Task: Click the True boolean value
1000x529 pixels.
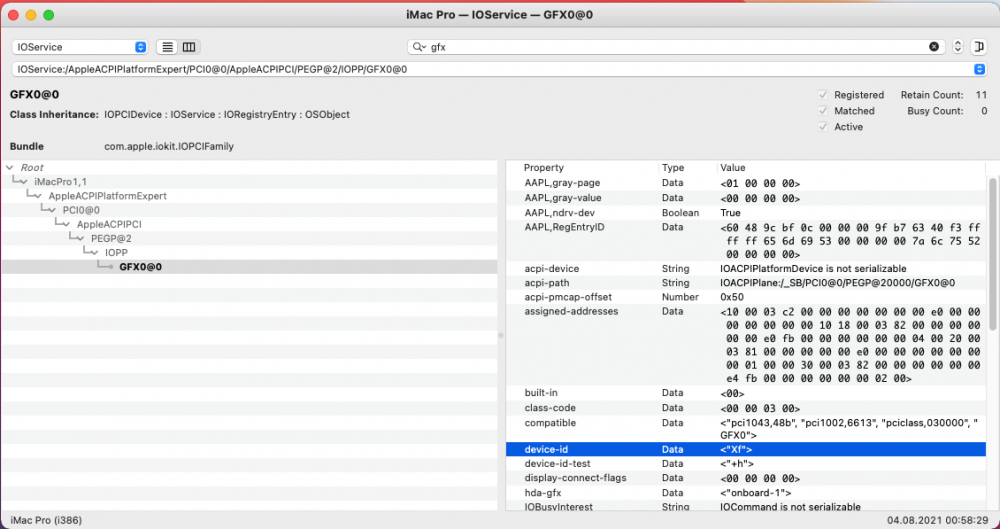Action: (x=730, y=212)
